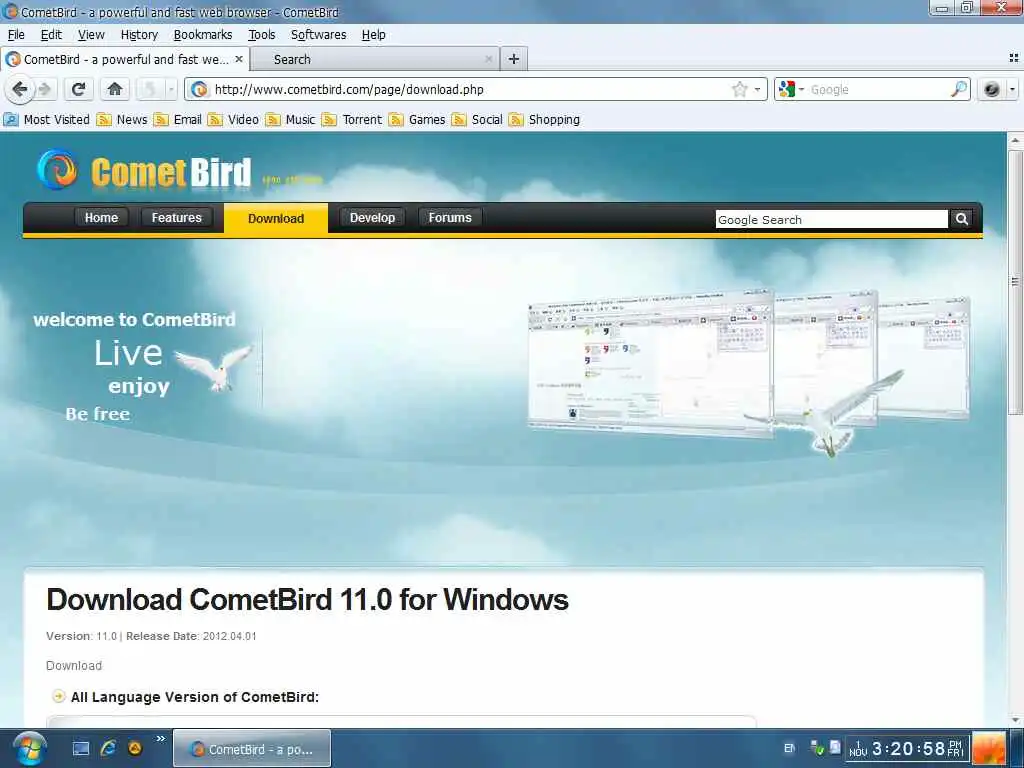Bookmark this page with the star icon

[739, 89]
